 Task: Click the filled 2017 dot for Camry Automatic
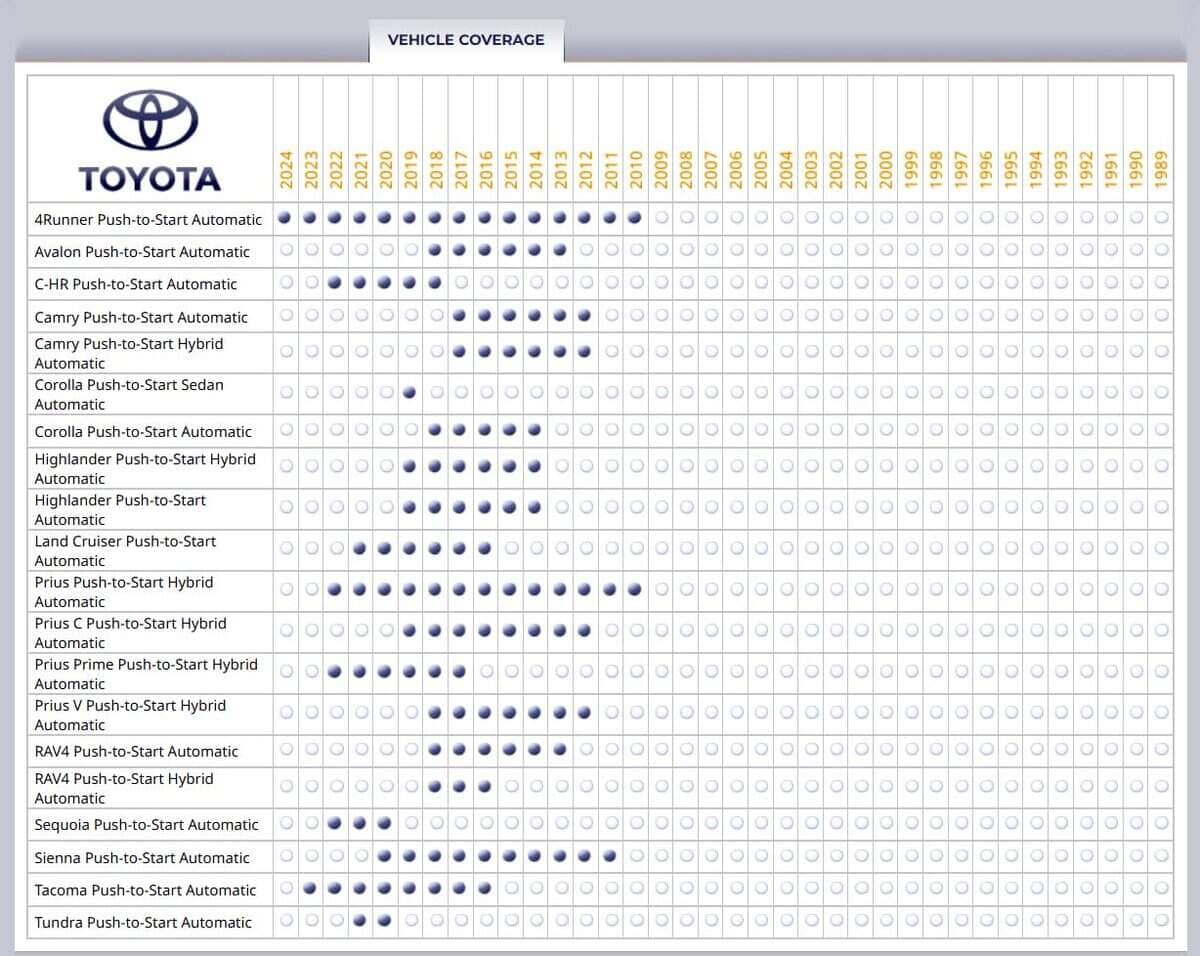460,316
